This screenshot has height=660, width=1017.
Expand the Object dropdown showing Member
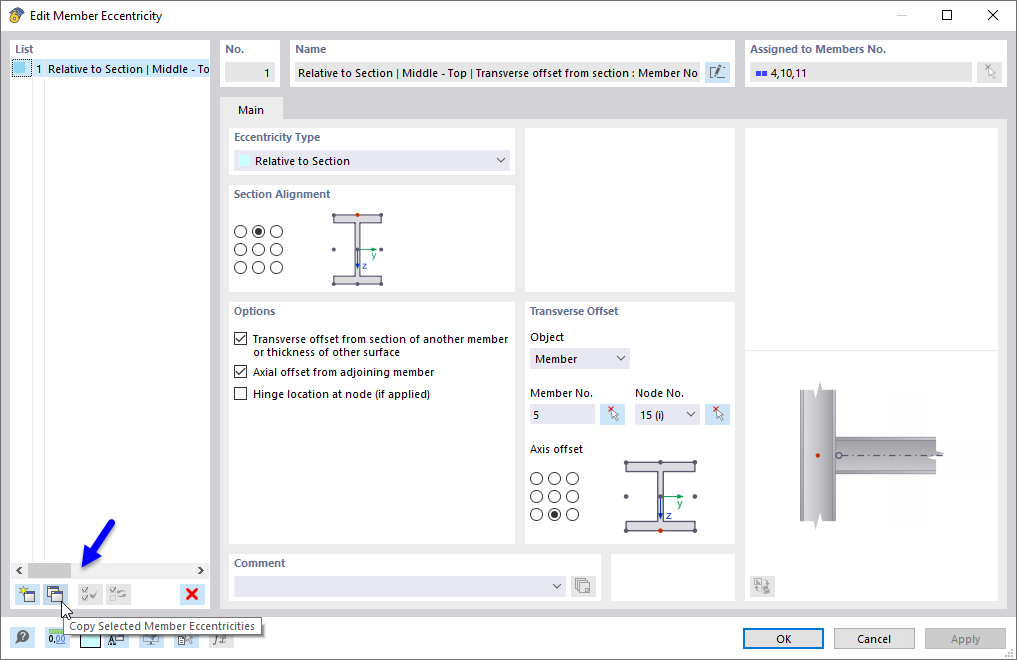click(580, 359)
